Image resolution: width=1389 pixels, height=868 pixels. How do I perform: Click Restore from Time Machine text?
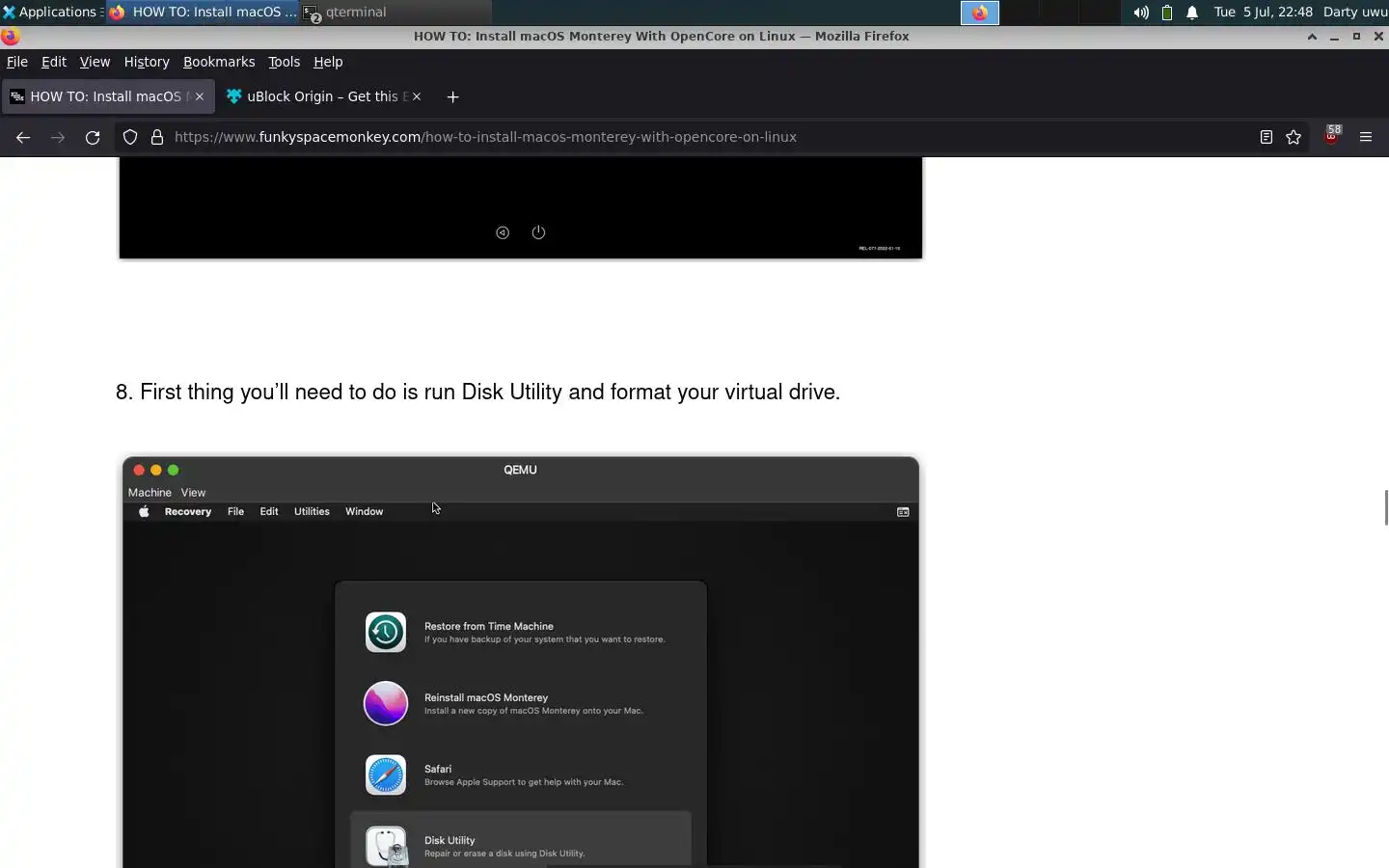point(489,626)
